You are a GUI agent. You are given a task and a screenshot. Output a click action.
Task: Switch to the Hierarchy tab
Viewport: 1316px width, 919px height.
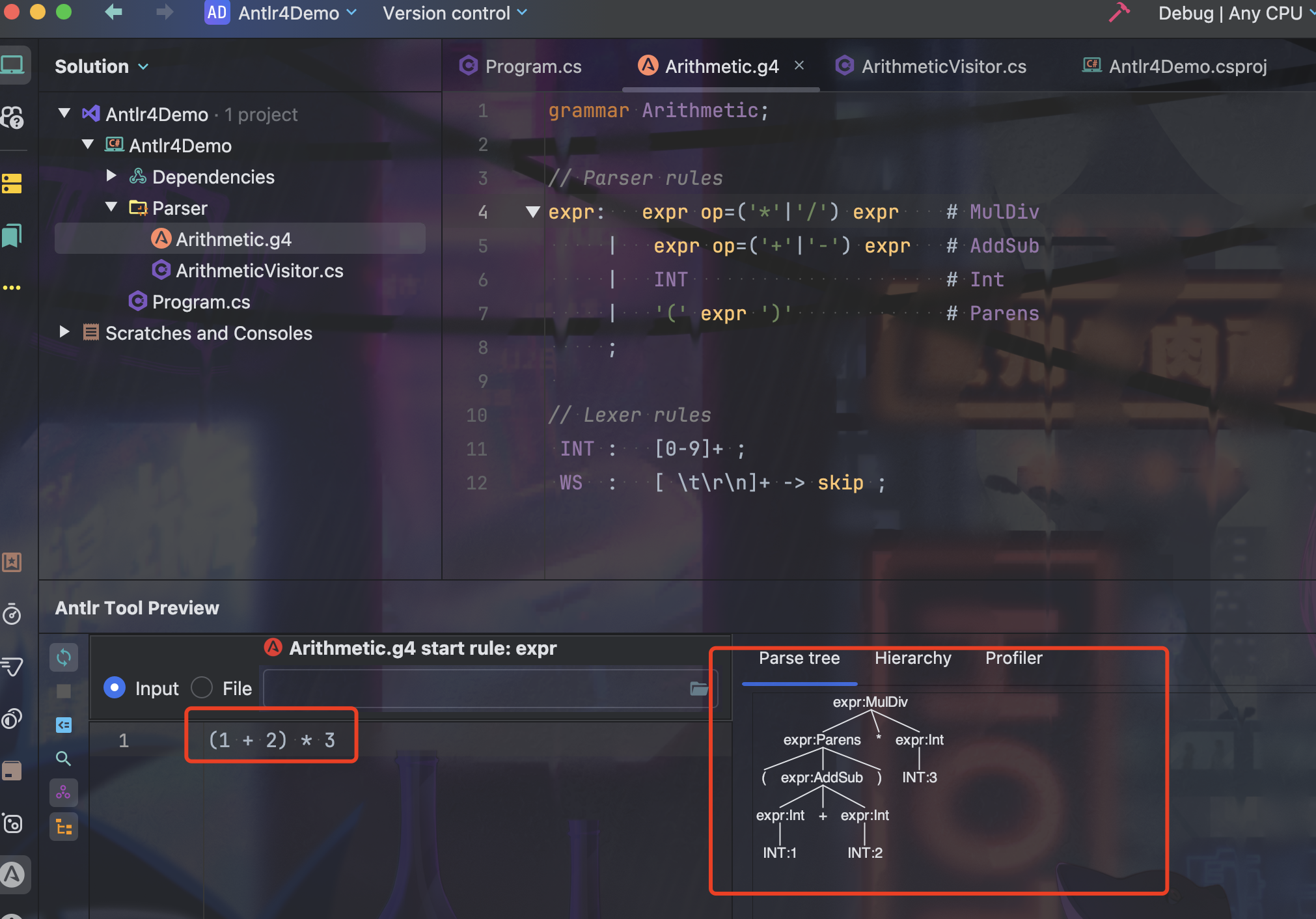(x=912, y=658)
